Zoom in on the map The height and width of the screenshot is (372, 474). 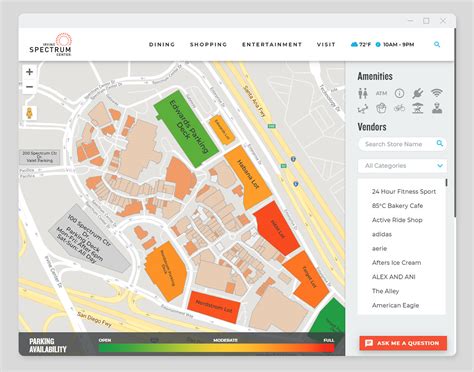tap(29, 72)
